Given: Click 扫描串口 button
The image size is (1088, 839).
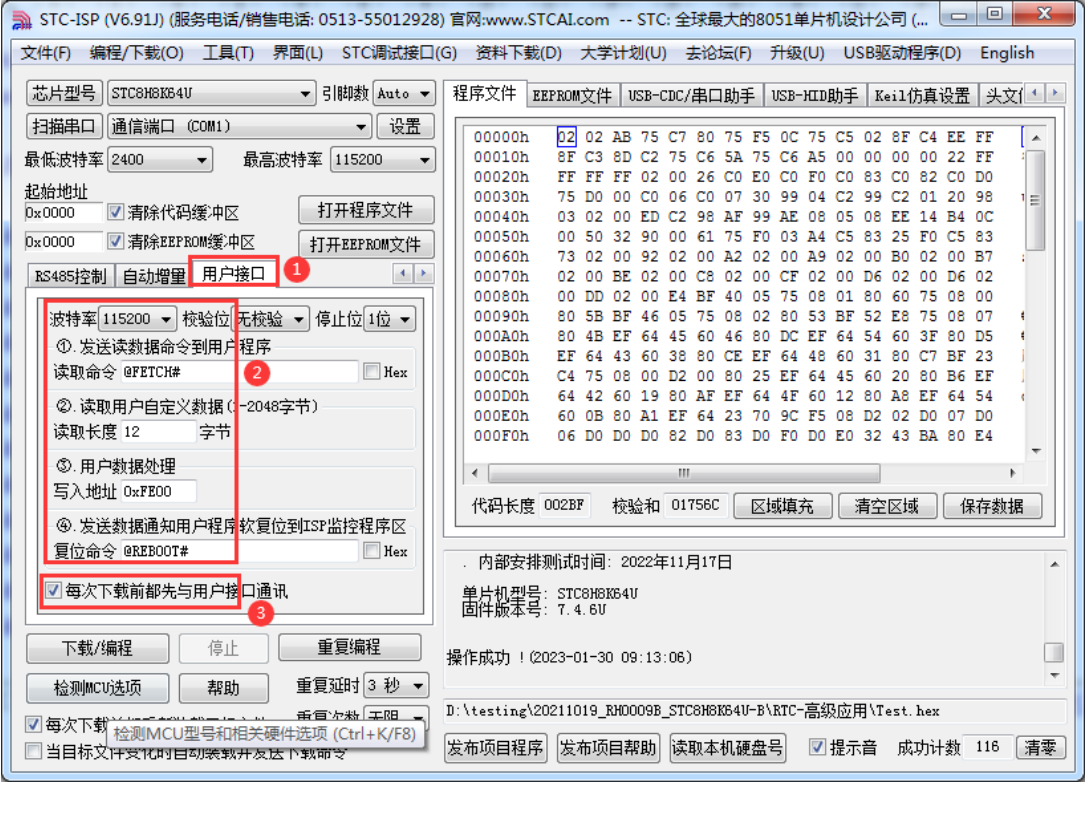Looking at the screenshot, I should (64, 126).
